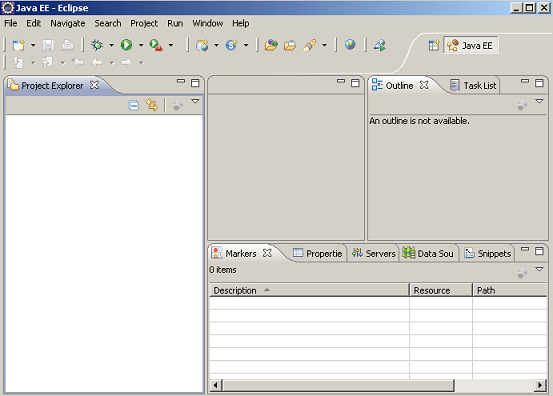Maximize the Project Explorer view
This screenshot has height=396, width=553.
195,83
